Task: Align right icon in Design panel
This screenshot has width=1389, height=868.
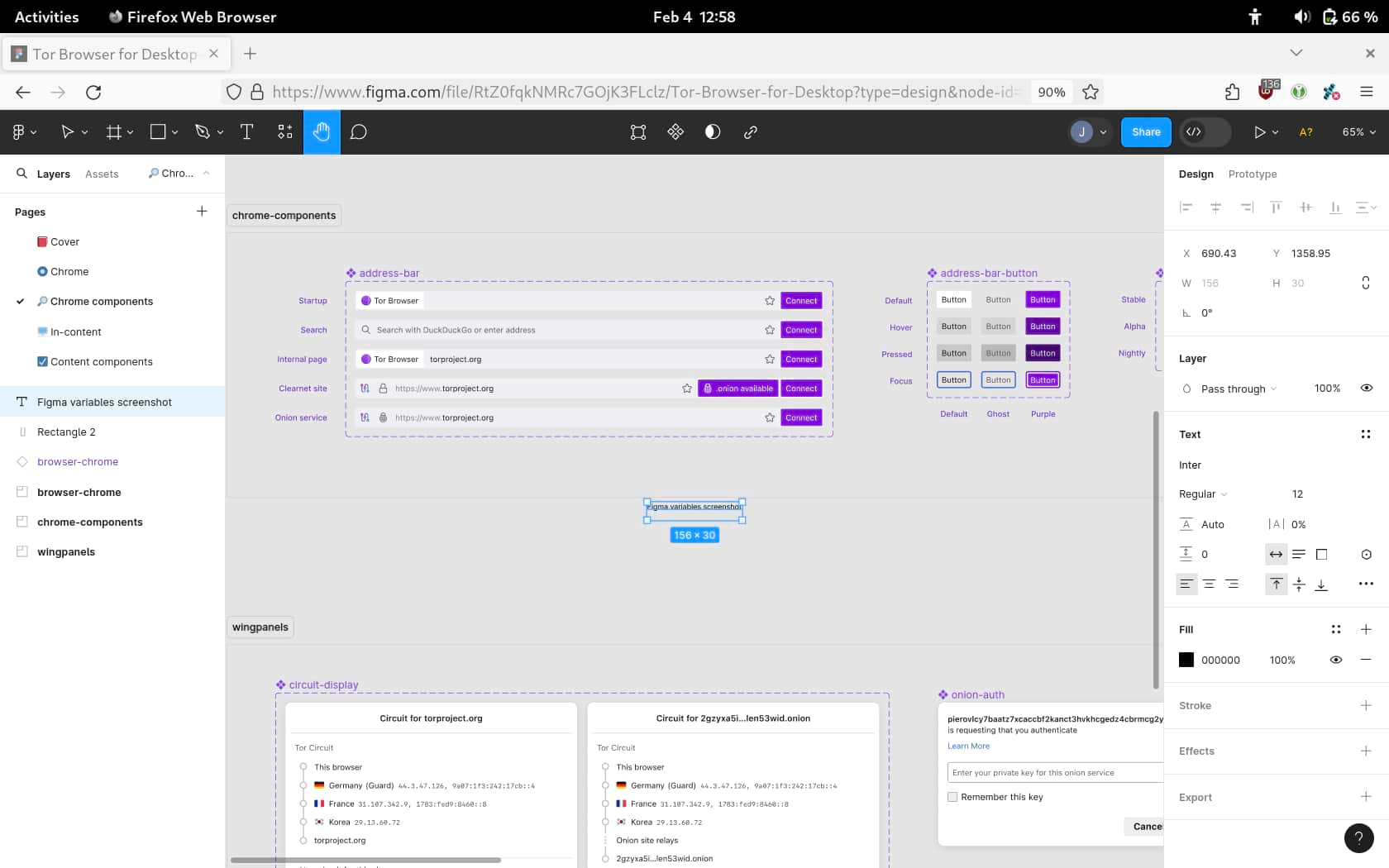Action: 1247,207
